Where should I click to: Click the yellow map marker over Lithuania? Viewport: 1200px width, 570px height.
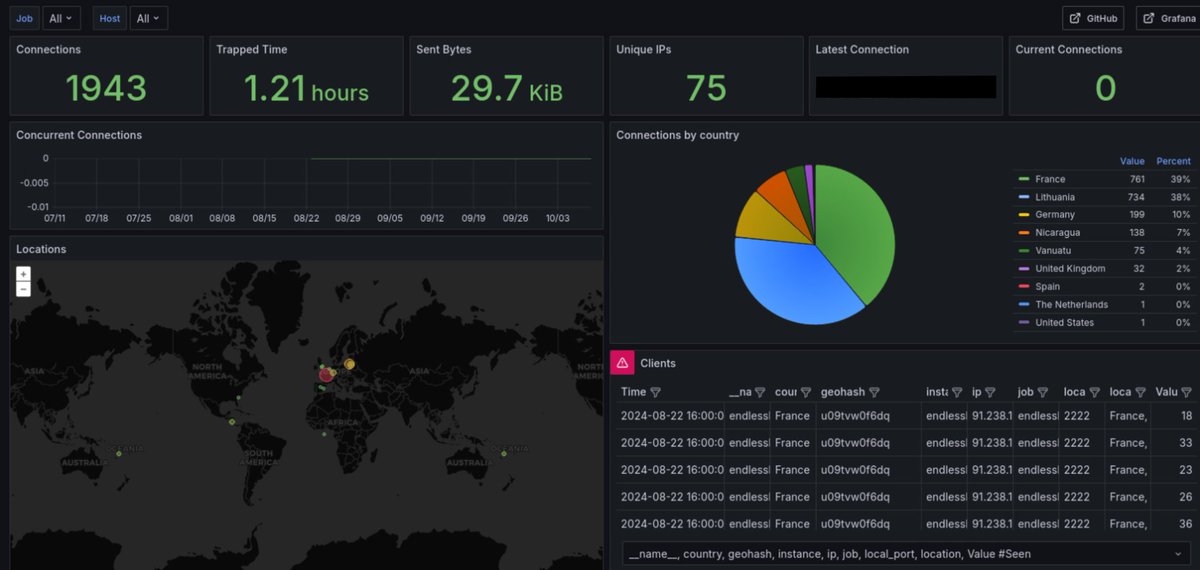[x=349, y=365]
